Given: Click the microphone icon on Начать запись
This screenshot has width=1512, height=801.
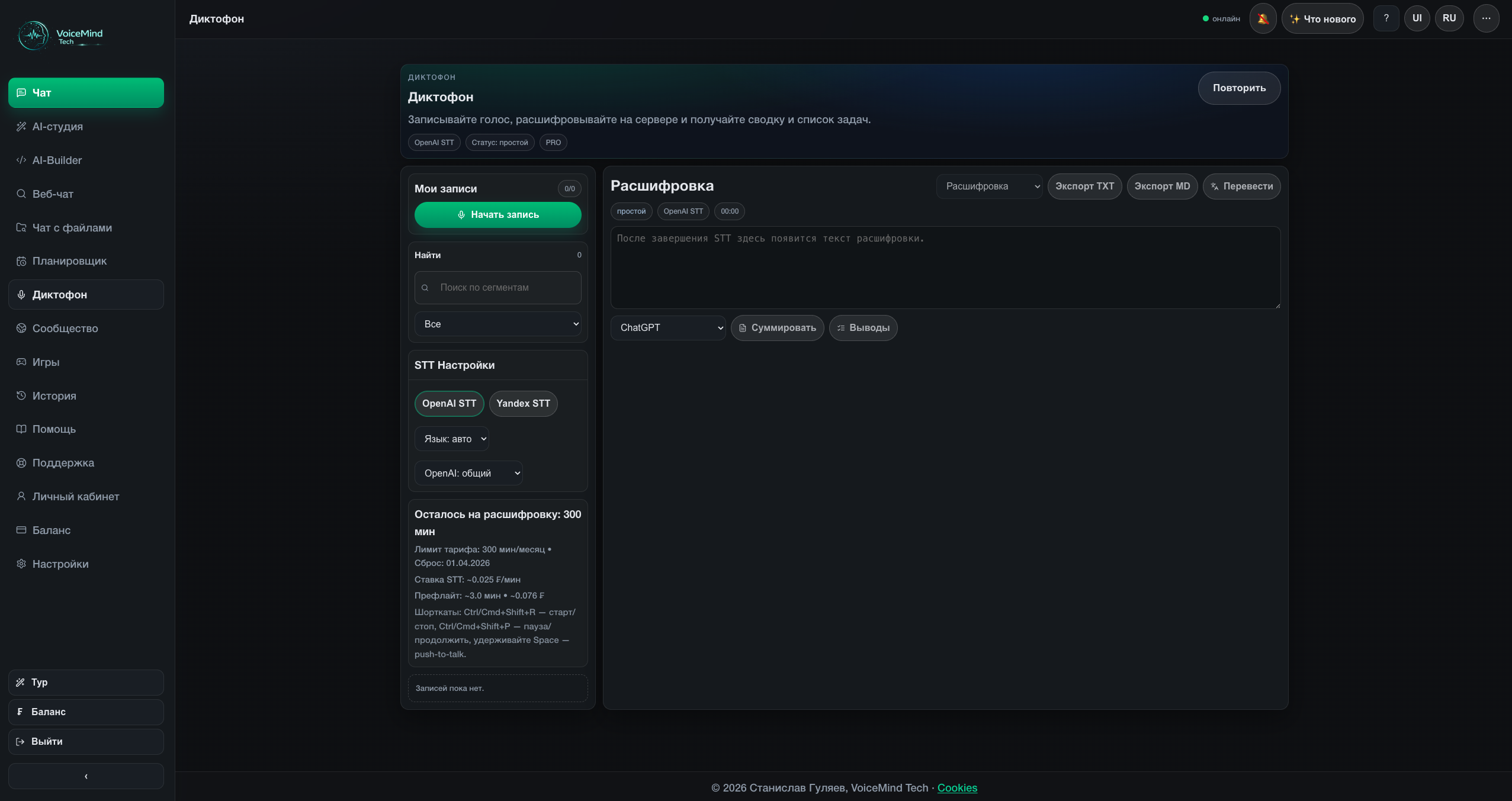Looking at the screenshot, I should 461,215.
